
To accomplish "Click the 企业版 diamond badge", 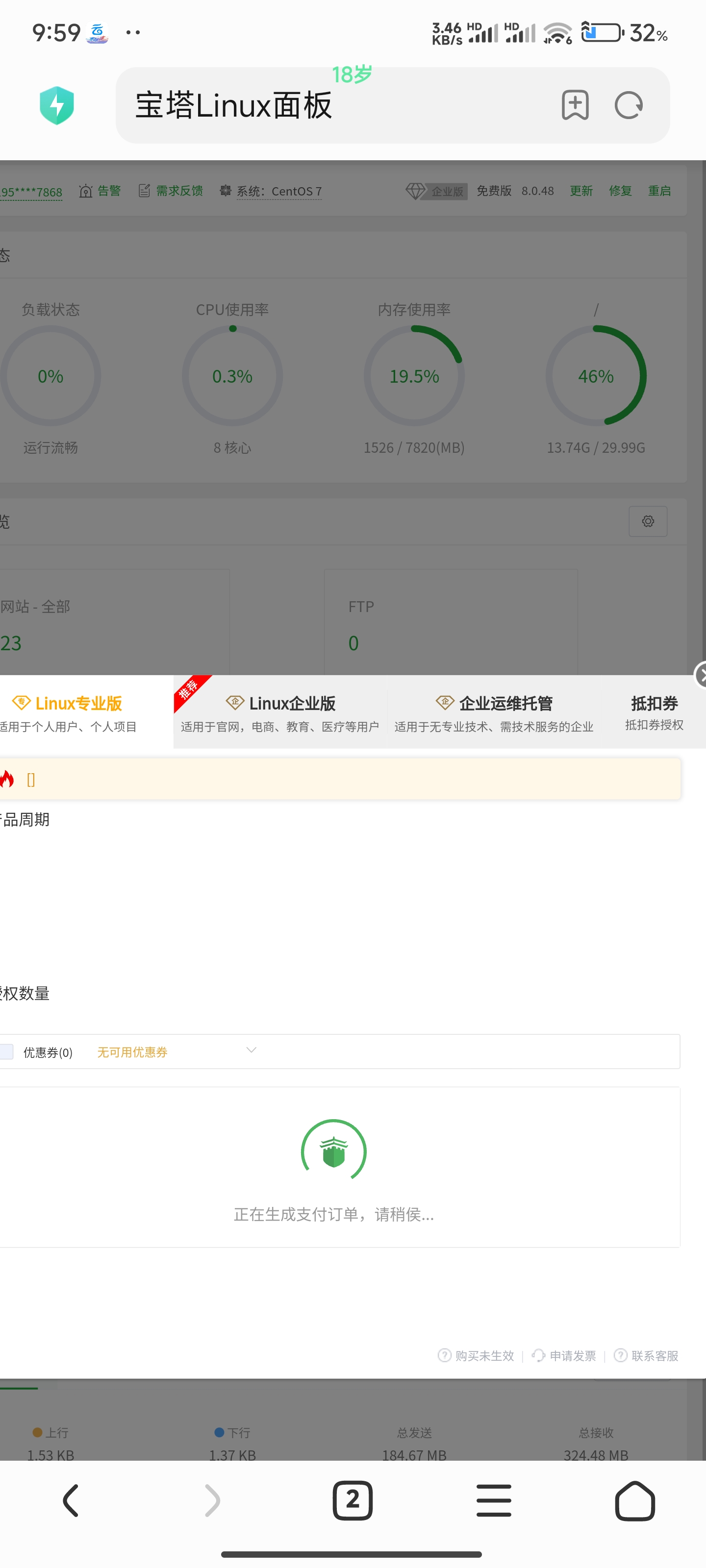I will (x=436, y=191).
